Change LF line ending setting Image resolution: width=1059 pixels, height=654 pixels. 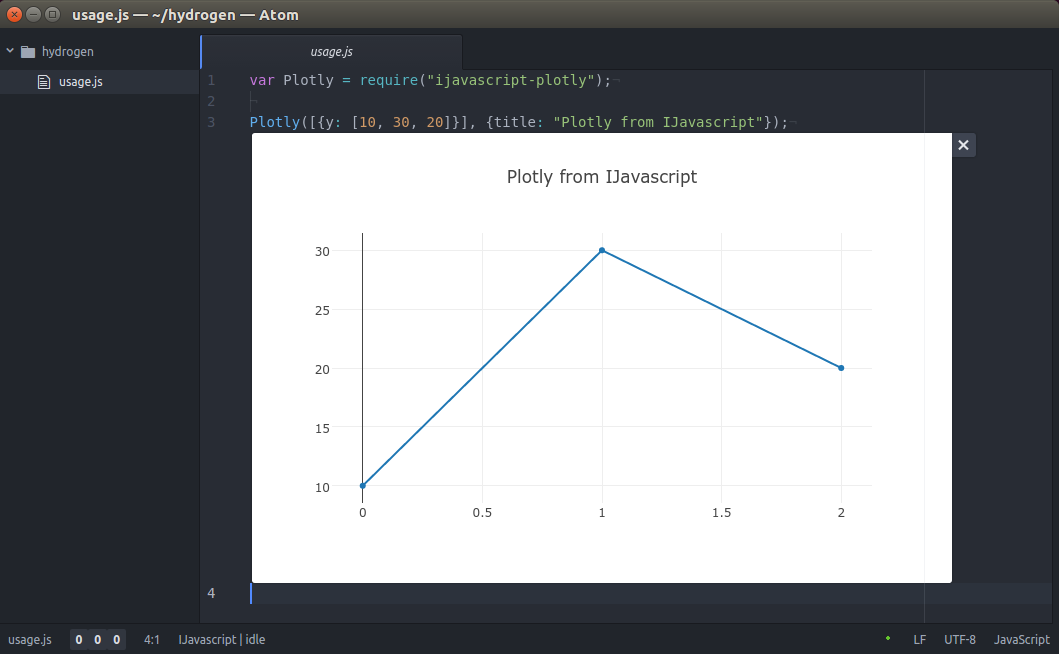919,639
